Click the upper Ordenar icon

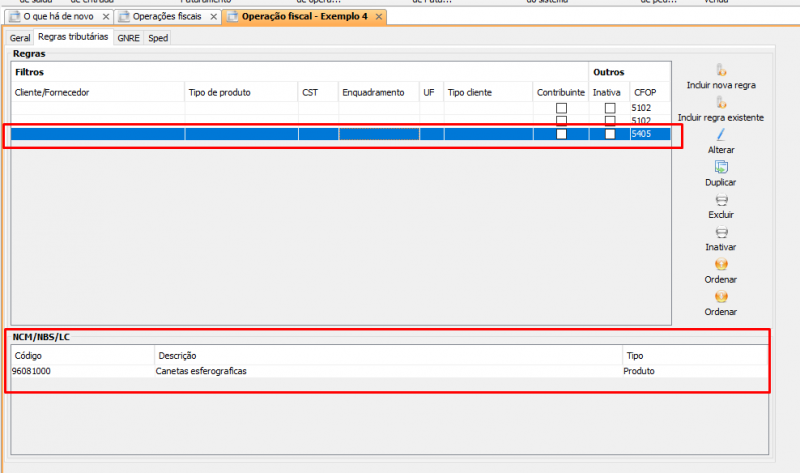[721, 264]
